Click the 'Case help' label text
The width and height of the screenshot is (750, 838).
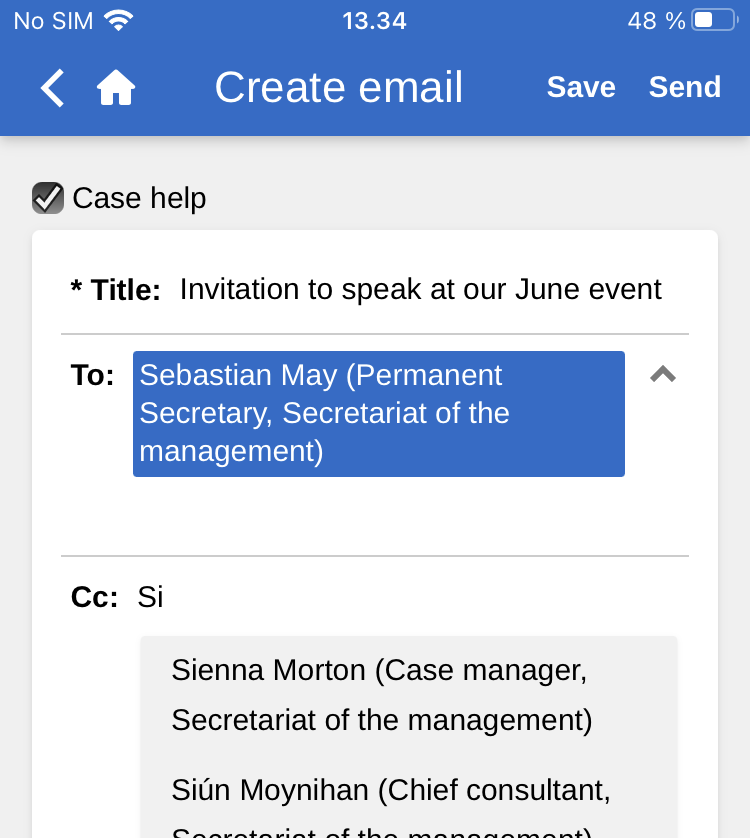tap(139, 198)
